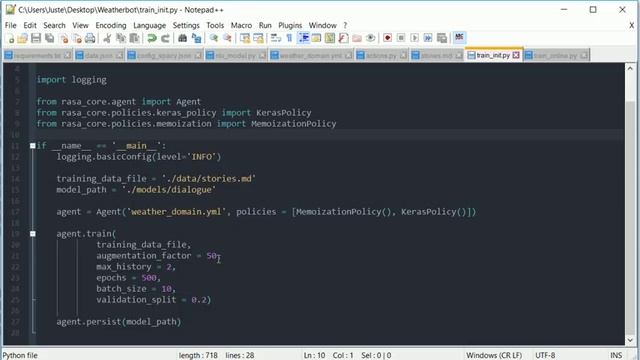
Task: Collapse the if __name__ code block
Action: [x=33, y=146]
